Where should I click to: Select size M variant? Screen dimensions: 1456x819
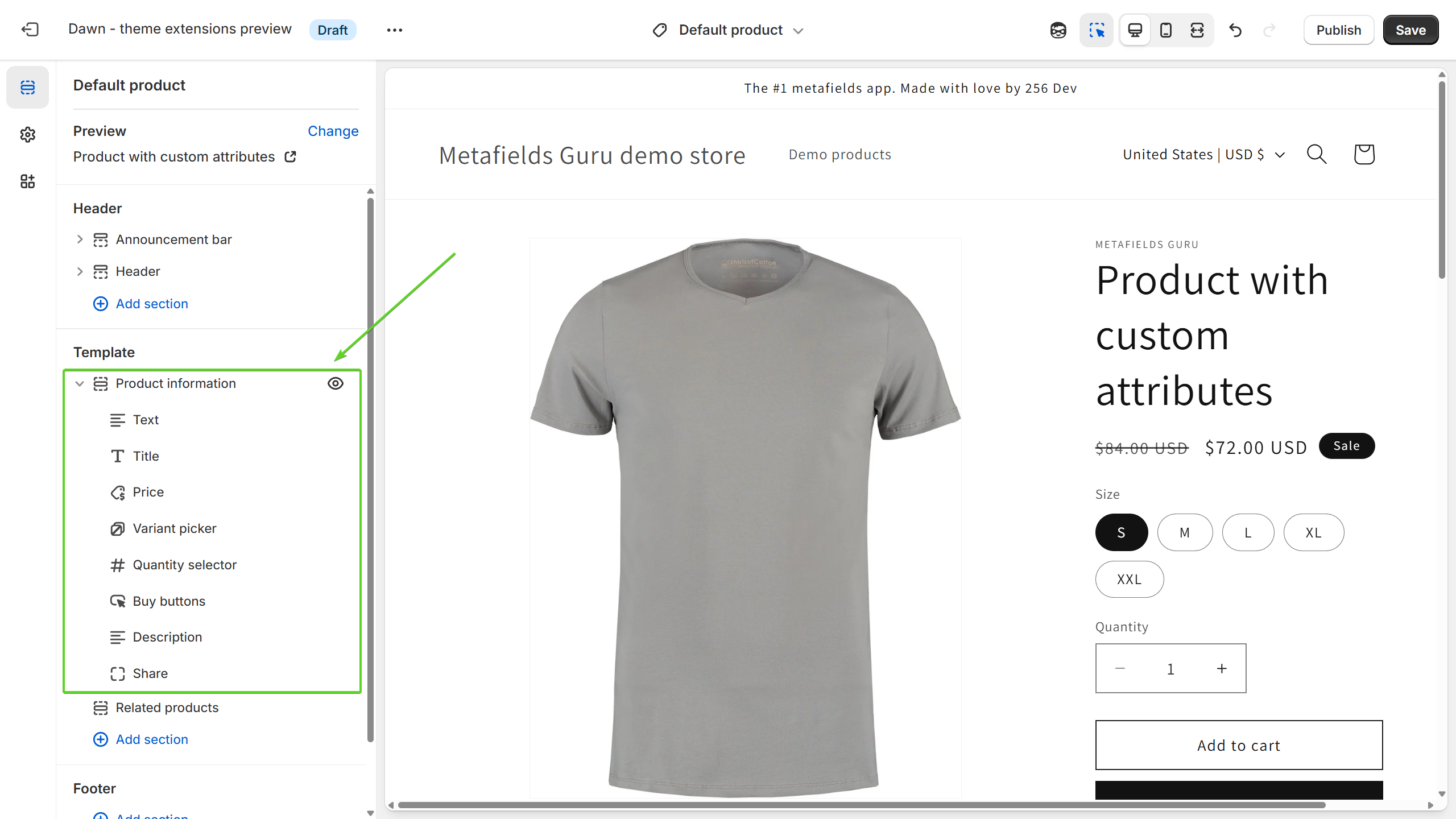coord(1185,532)
